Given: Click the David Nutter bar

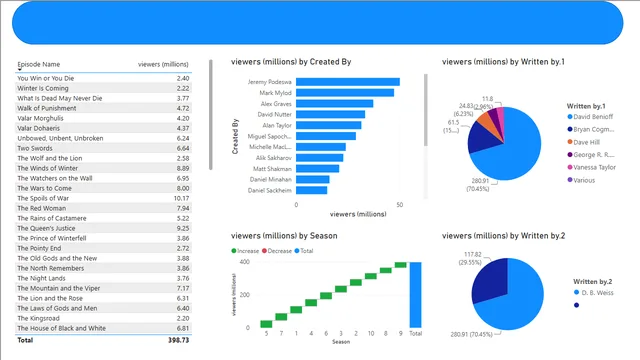Looking at the screenshot, I should click(331, 114).
